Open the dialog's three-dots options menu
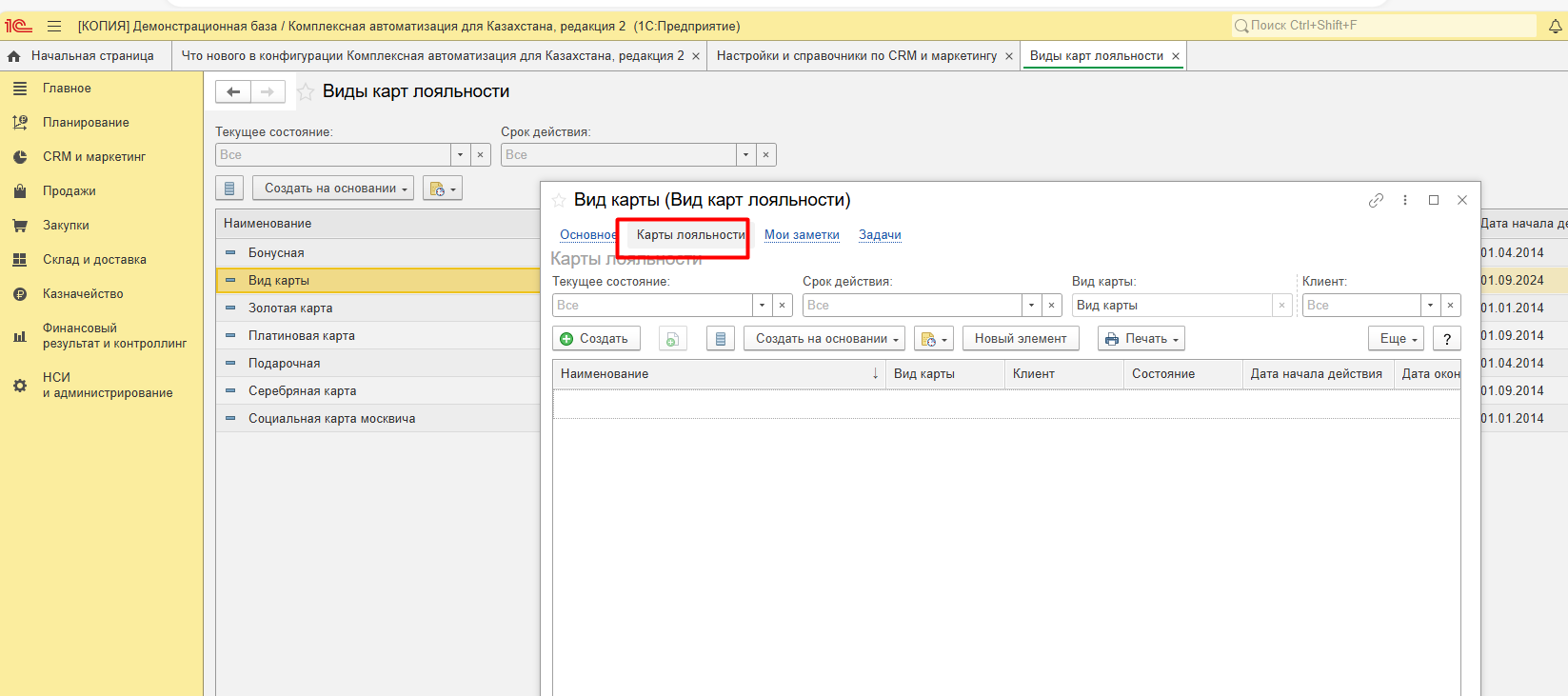The width and height of the screenshot is (1568, 696). (x=1405, y=200)
